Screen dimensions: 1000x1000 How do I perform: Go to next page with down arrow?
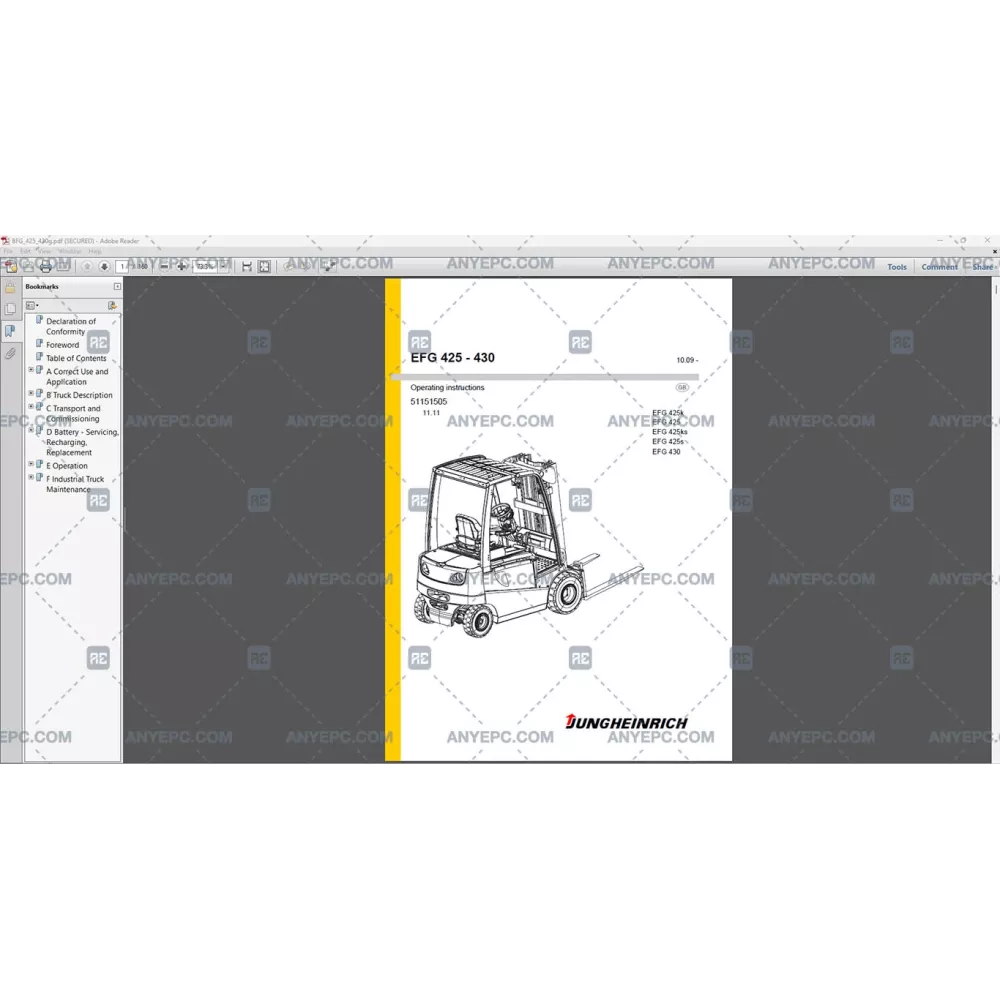[x=104, y=267]
